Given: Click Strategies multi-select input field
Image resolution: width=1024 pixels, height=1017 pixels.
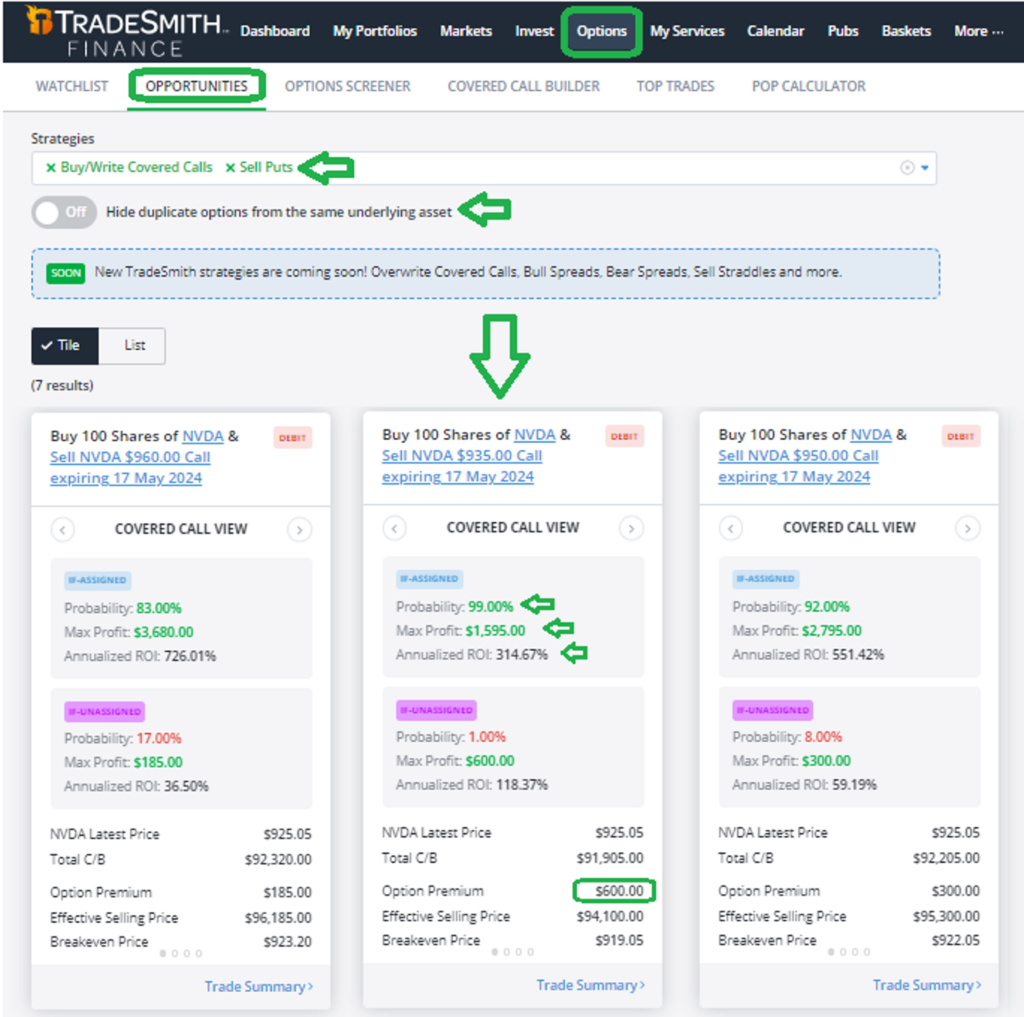Looking at the screenshot, I should (x=483, y=168).
